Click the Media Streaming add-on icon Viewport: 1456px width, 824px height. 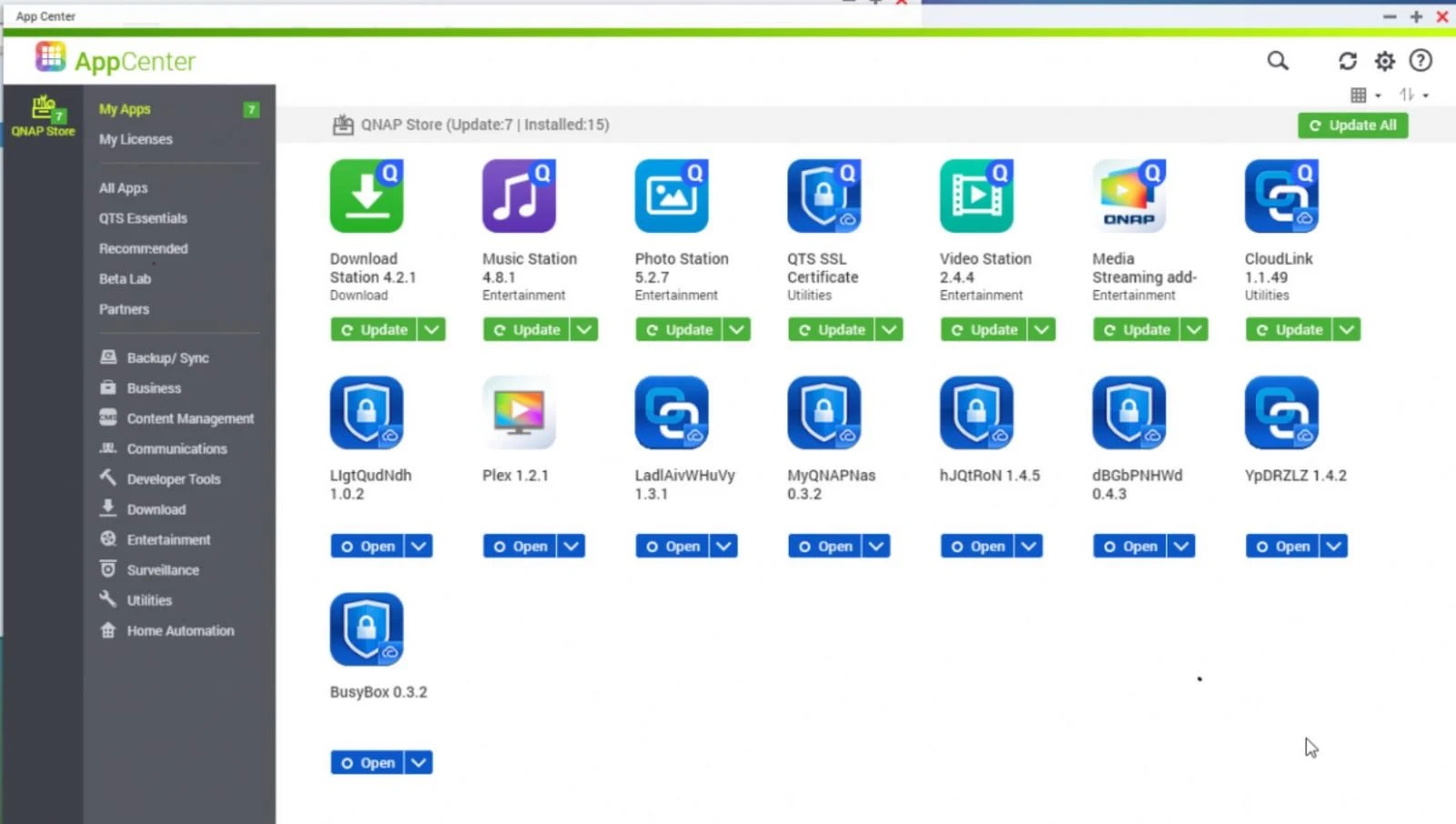[1129, 196]
